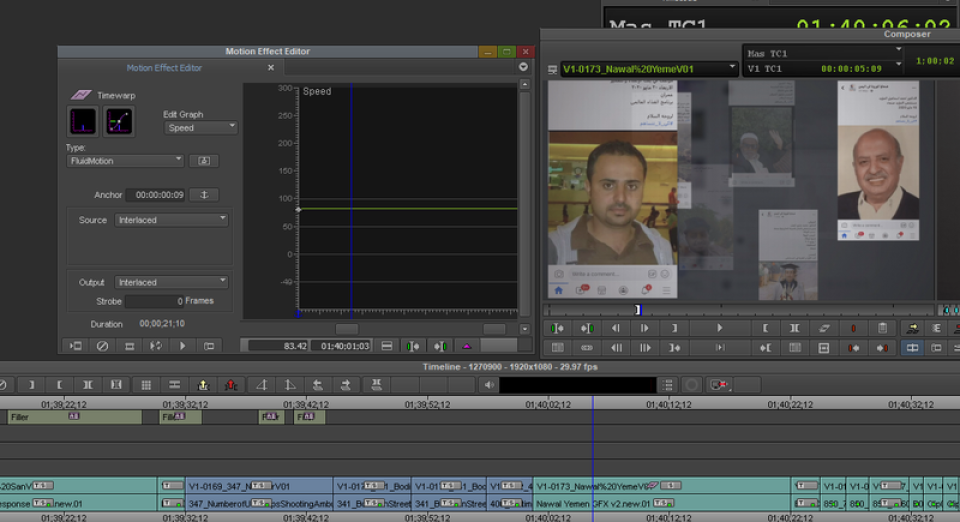Toggle the audio mute speaker in timeline
This screenshot has width=960, height=522.
[489, 385]
